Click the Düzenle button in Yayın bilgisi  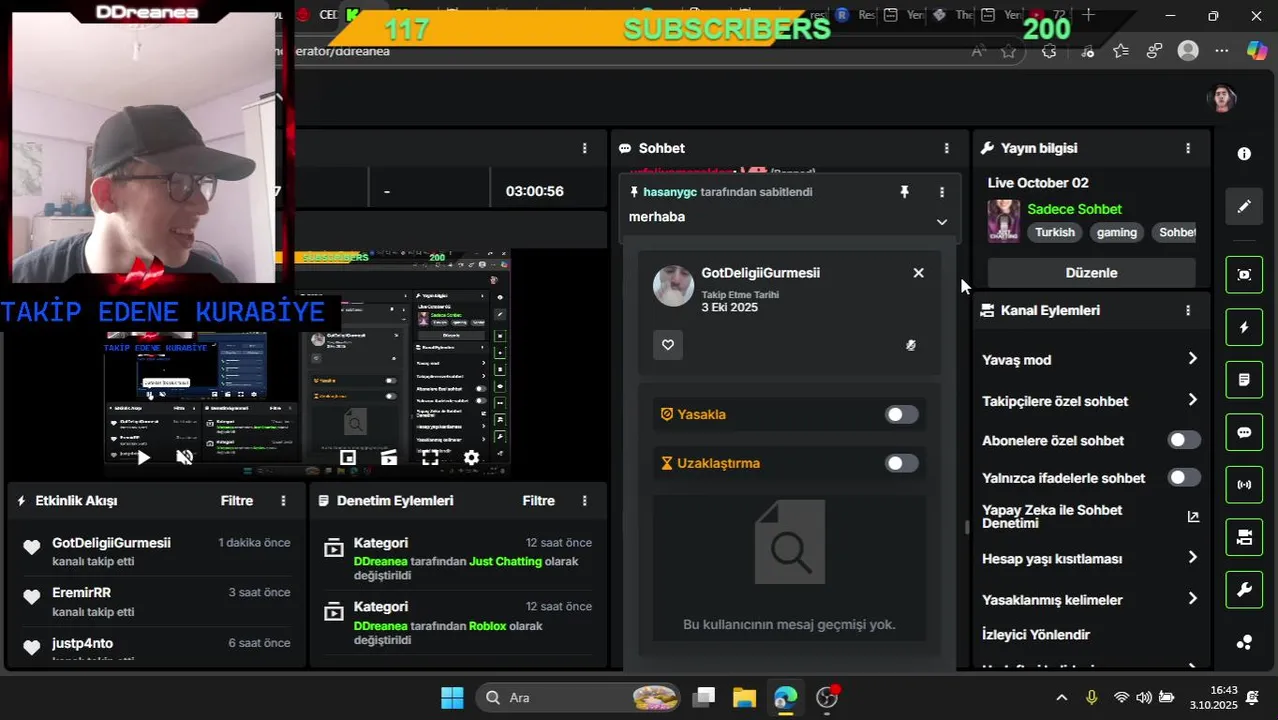pyautogui.click(x=1091, y=273)
